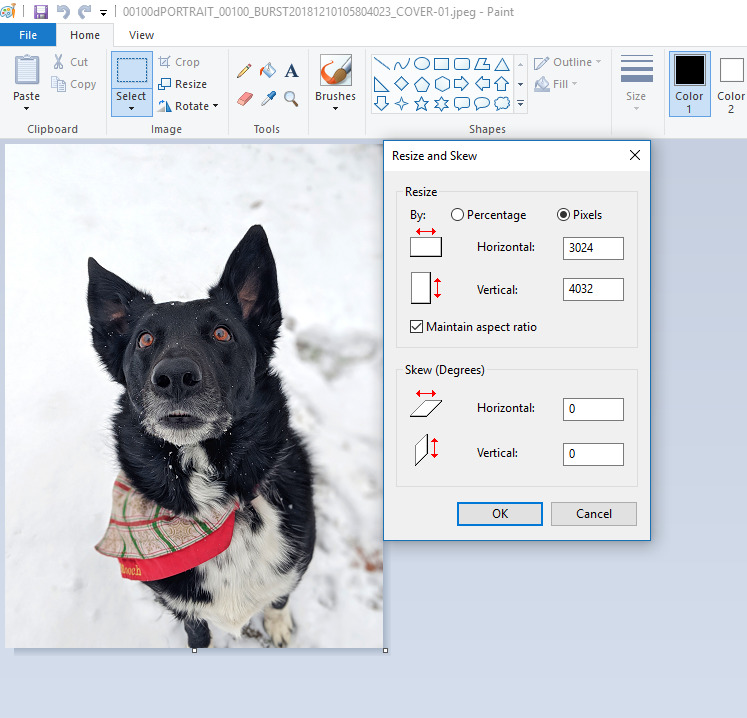Select the Color 1 black swatch

pyautogui.click(x=689, y=71)
